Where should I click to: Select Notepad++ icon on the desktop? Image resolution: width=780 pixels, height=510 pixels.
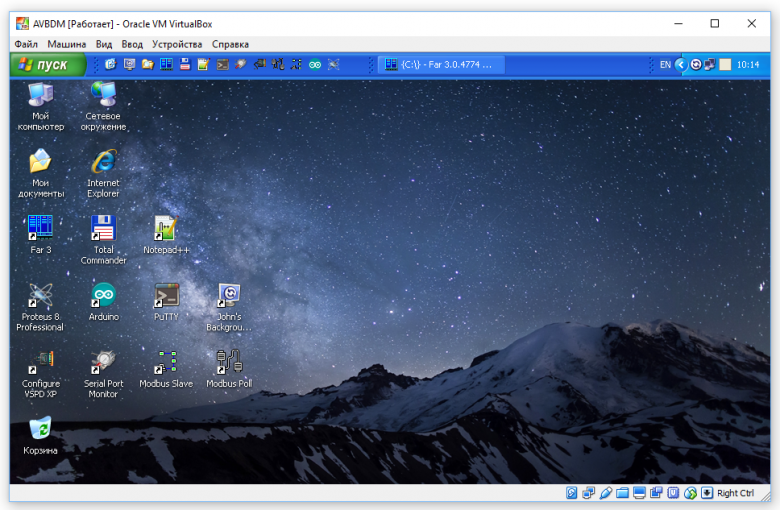[166, 234]
